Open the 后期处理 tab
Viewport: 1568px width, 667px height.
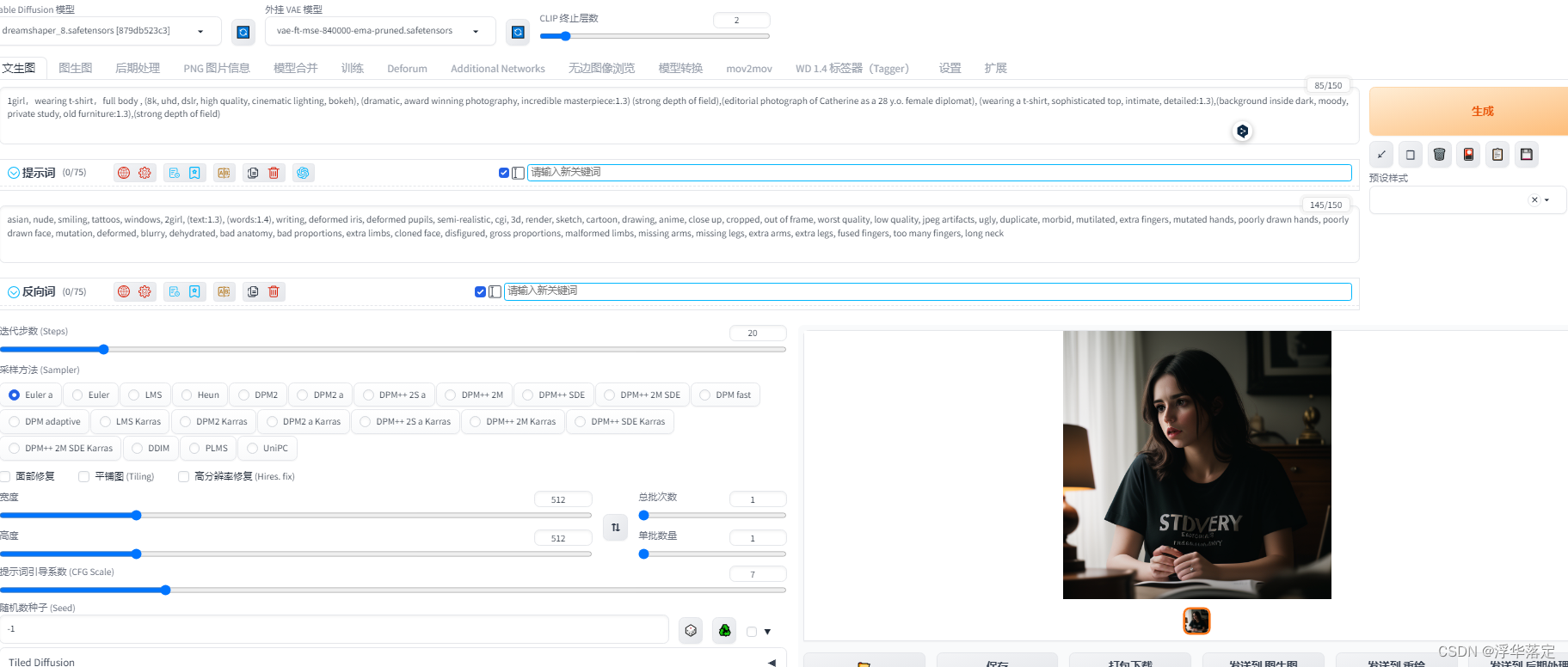click(x=138, y=68)
